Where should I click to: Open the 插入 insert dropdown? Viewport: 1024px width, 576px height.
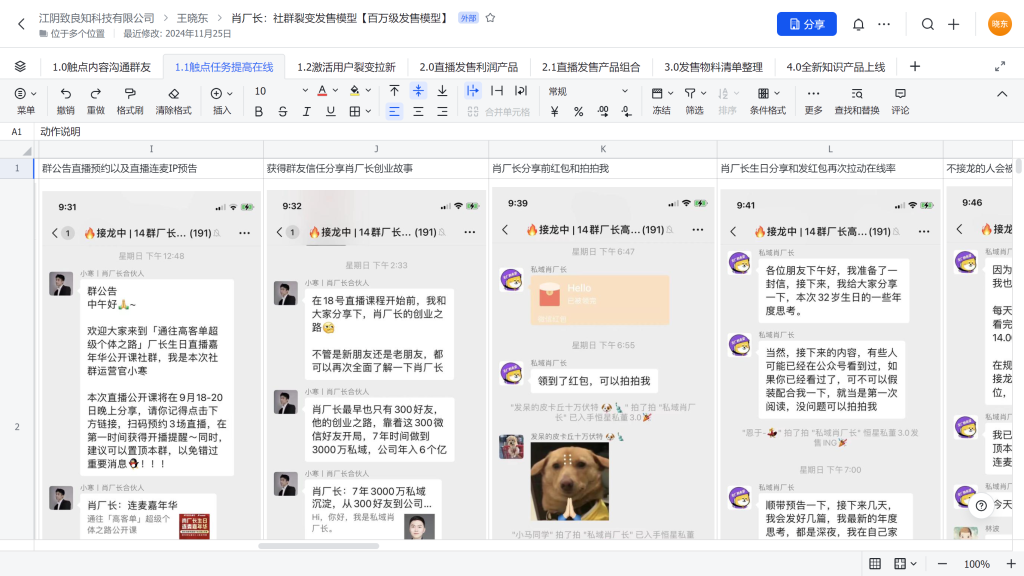click(x=222, y=101)
